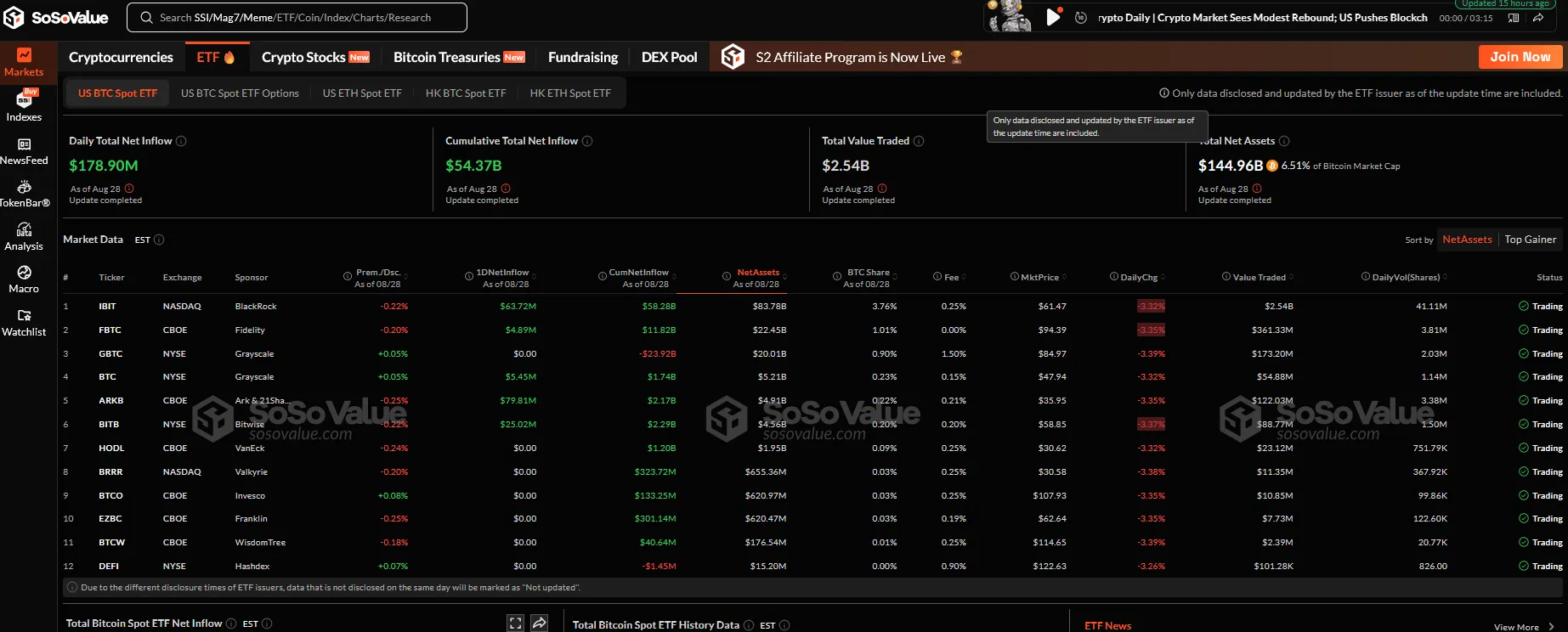Screen dimensions: 1568x632
Task: Click the info icon beside Total Value Traded
Action: pos(919,141)
